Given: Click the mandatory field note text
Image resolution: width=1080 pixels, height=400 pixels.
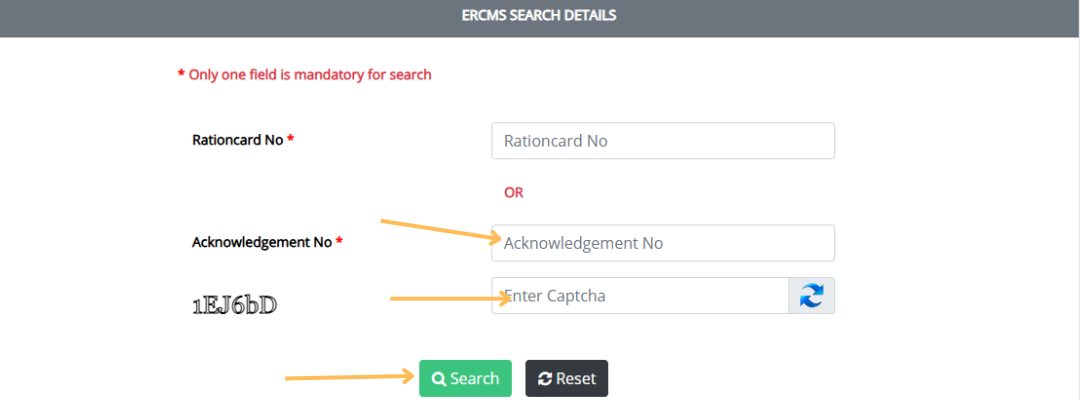Looking at the screenshot, I should click(x=310, y=75).
